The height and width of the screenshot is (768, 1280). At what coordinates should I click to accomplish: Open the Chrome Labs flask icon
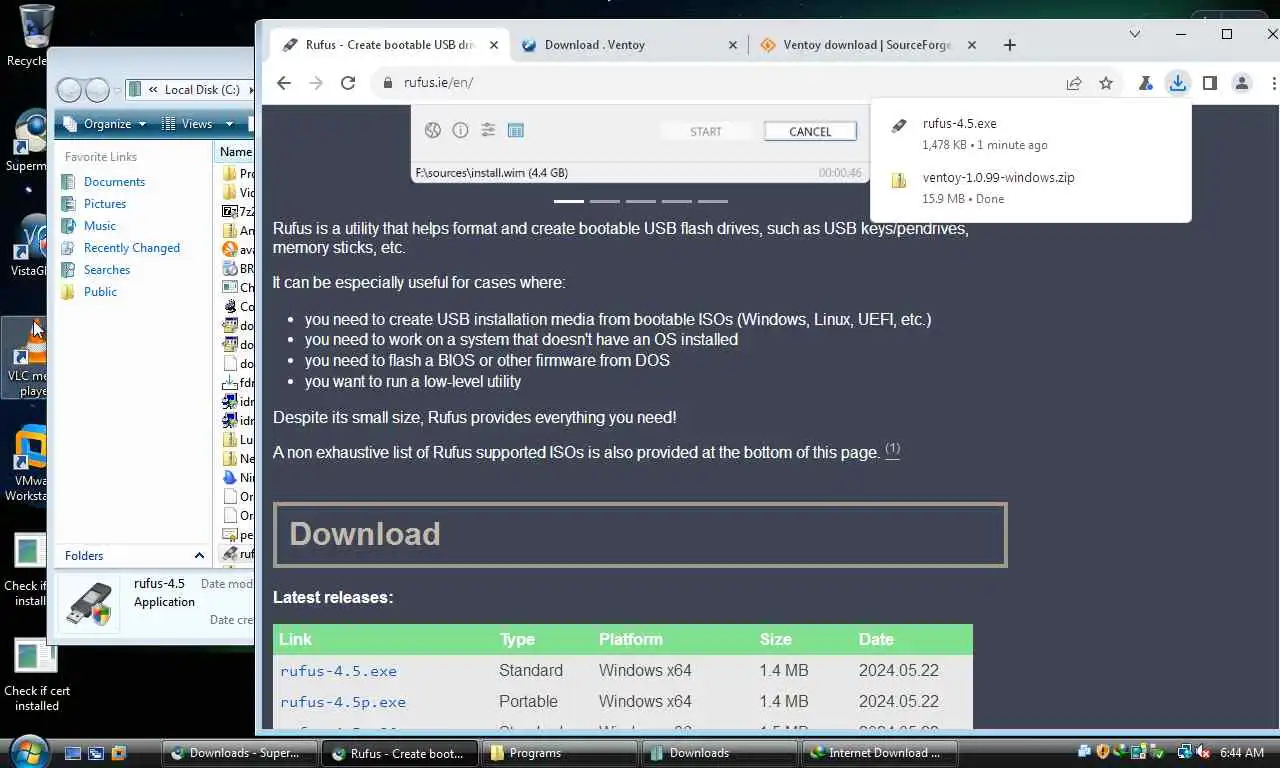[1146, 83]
